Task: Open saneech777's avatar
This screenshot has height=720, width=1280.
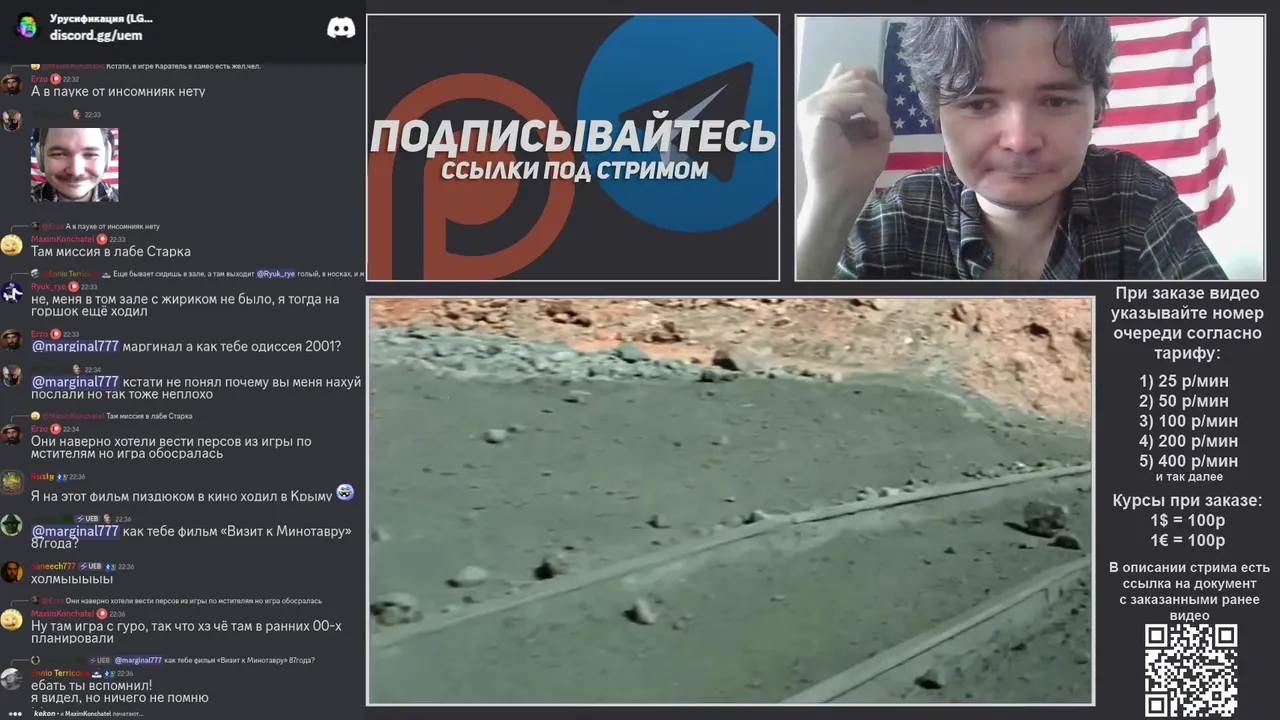Action: coord(12,572)
